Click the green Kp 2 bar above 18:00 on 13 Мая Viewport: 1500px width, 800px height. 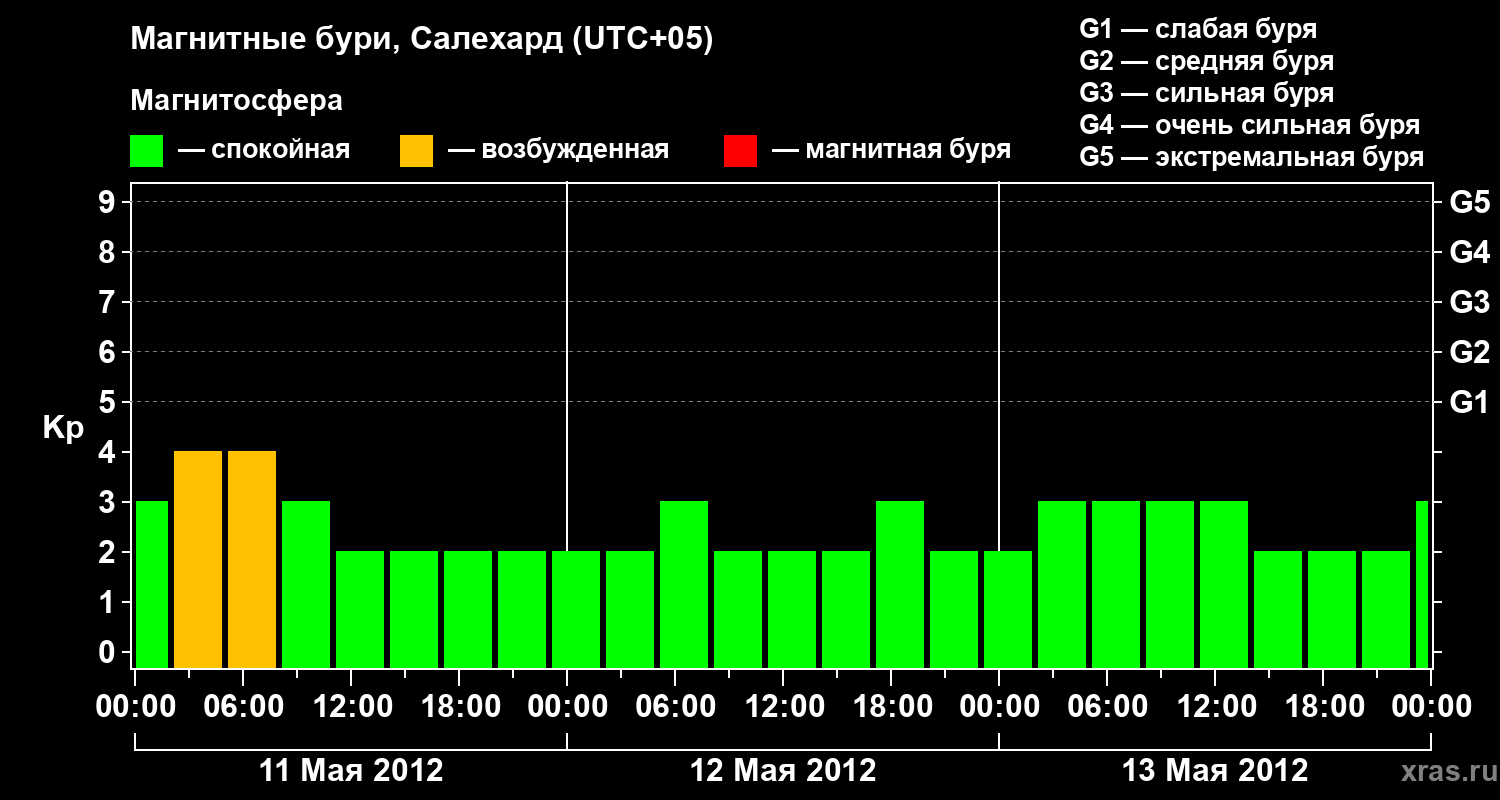point(1332,610)
